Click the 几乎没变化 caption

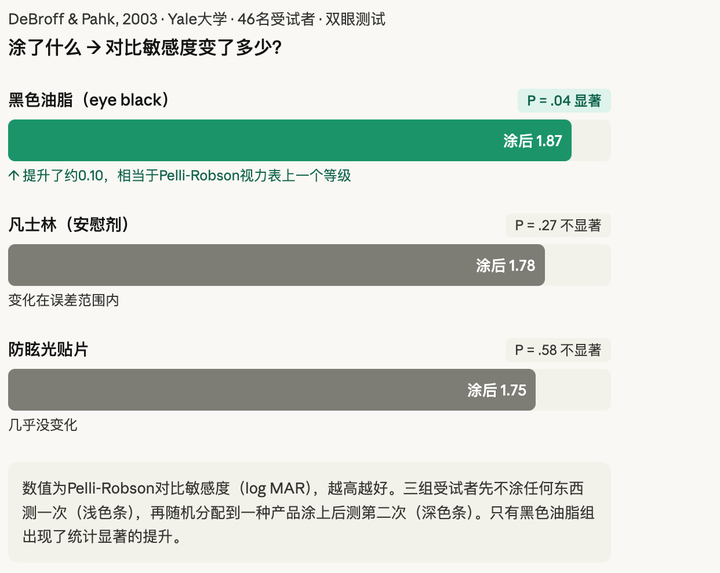pyautogui.click(x=42, y=425)
